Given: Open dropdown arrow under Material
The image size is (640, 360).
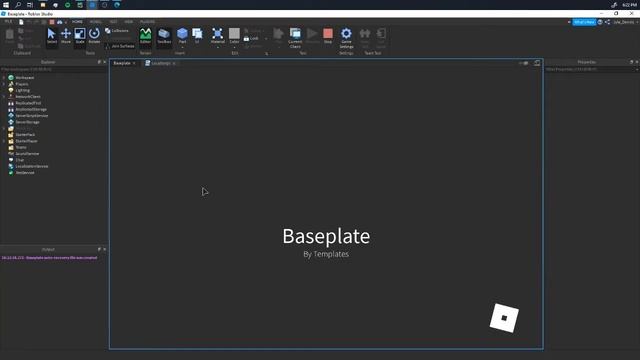Looking at the screenshot, I should [218, 47].
